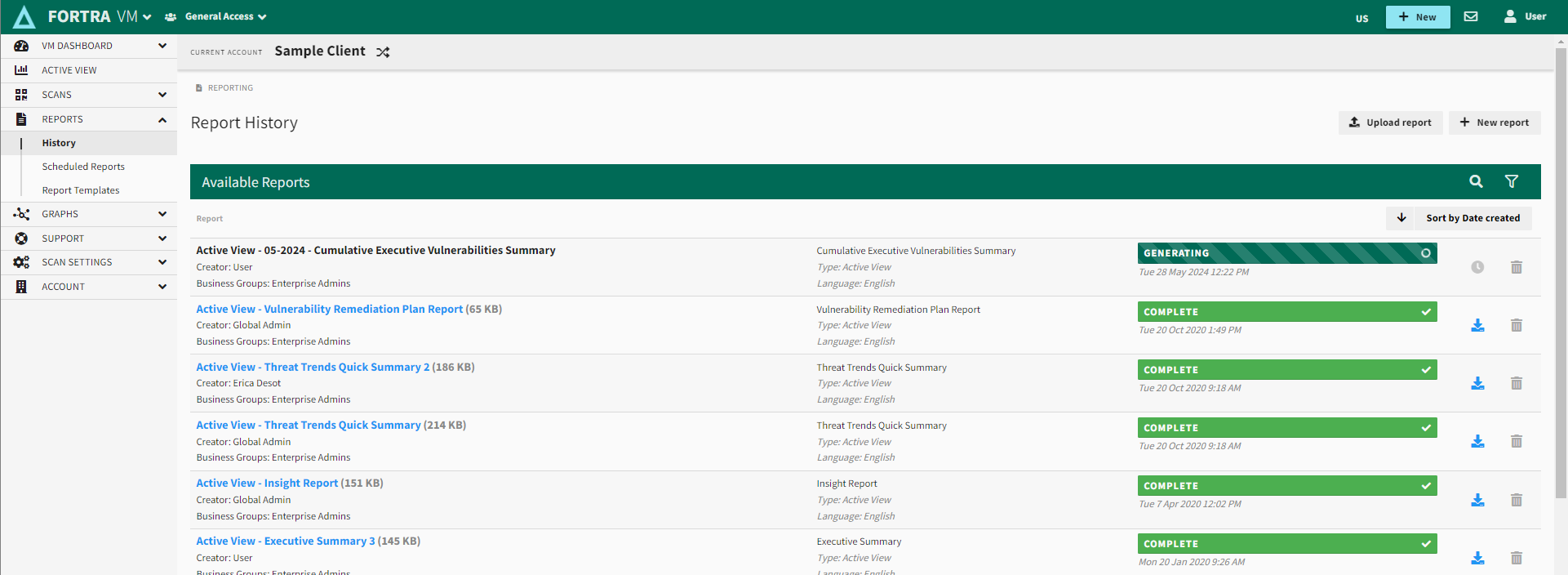The height and width of the screenshot is (575, 1568).
Task: Delete the Threat Trends Quick Summary 2 report
Action: (1516, 383)
